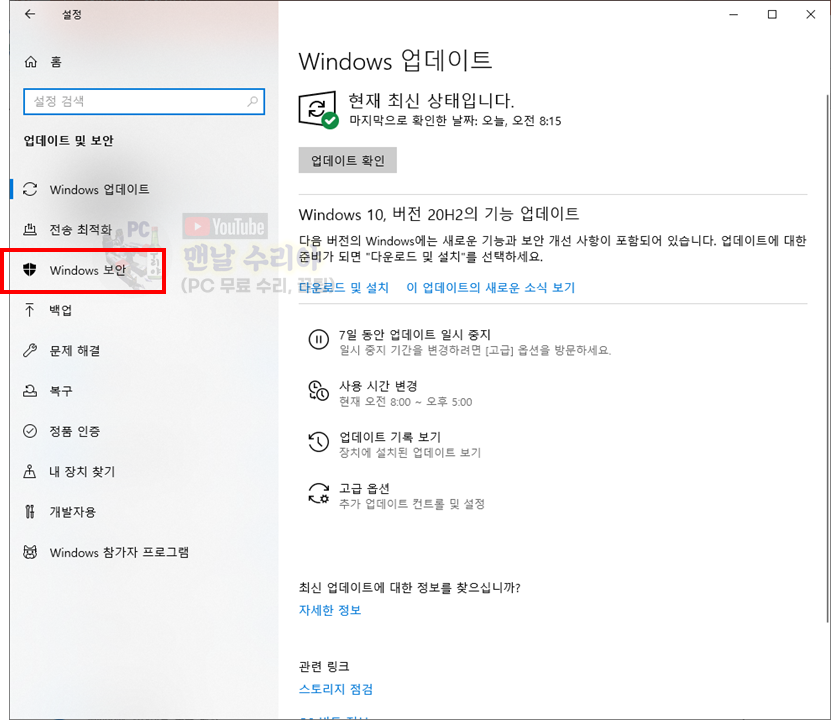Focus the 설정 검색 input field
Viewport: 831px width, 720px height.
(x=144, y=101)
